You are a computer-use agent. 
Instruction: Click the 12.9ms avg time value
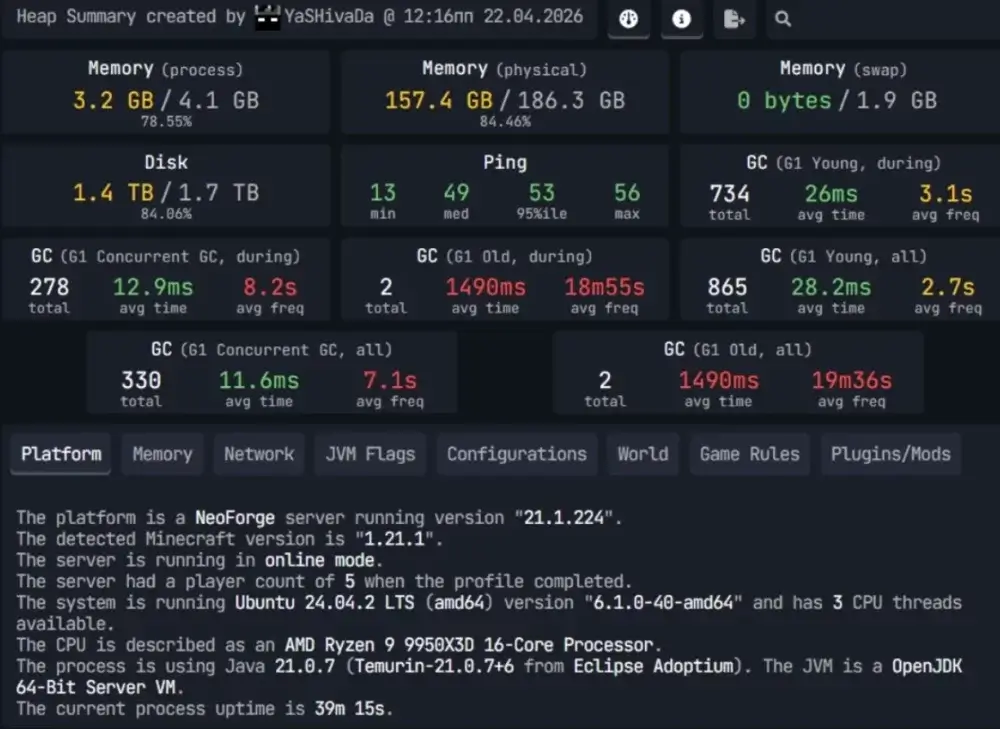153,287
